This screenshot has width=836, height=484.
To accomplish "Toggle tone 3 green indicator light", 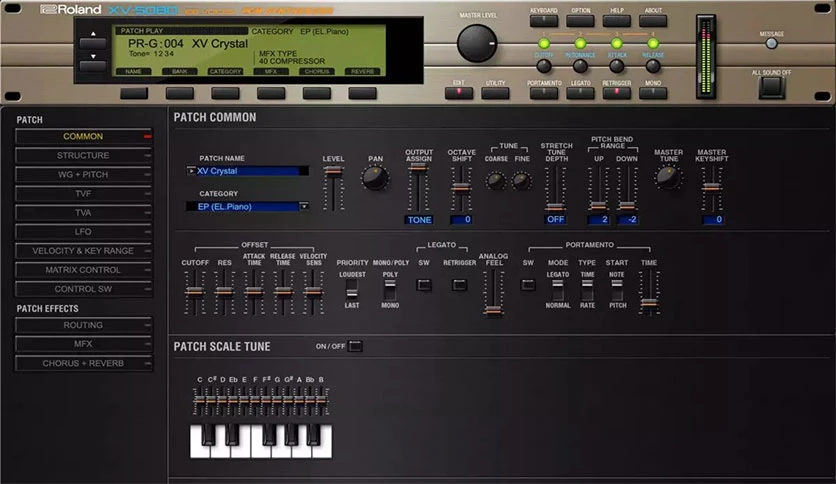I will tap(616, 44).
